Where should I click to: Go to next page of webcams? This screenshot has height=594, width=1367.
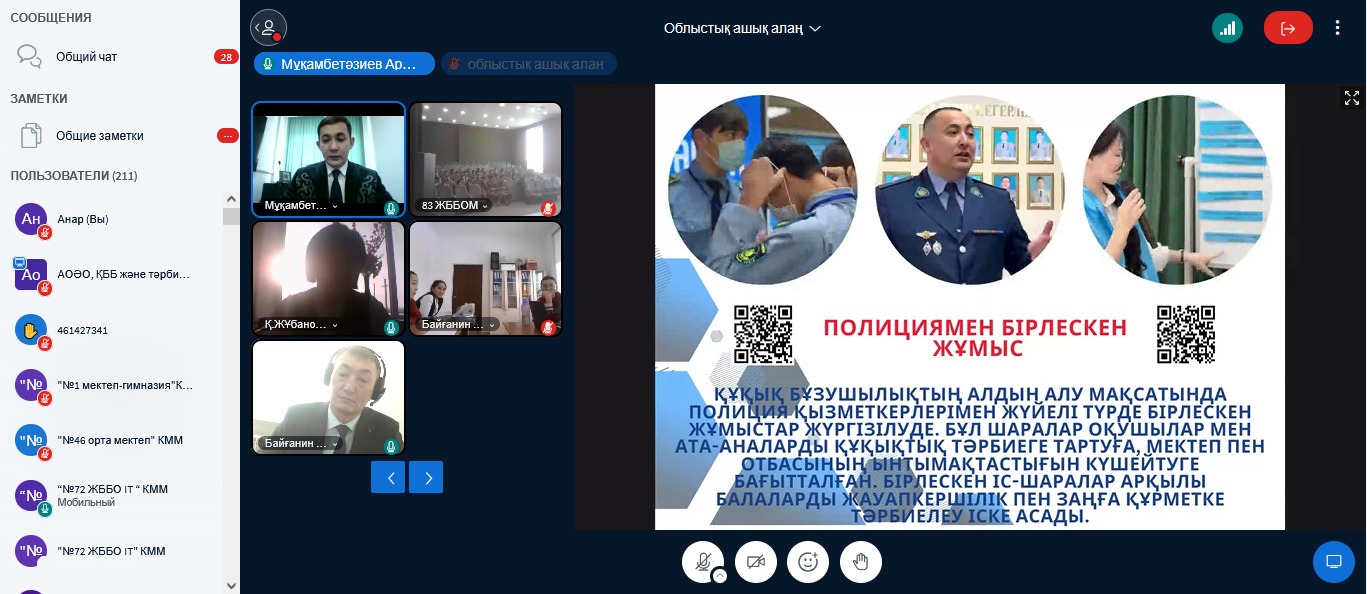point(427,478)
